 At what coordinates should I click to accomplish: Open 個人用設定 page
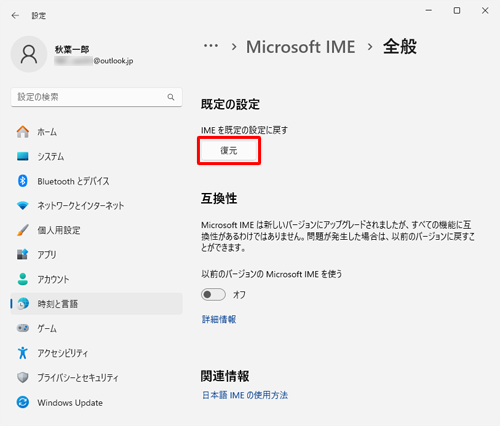[x=97, y=230]
